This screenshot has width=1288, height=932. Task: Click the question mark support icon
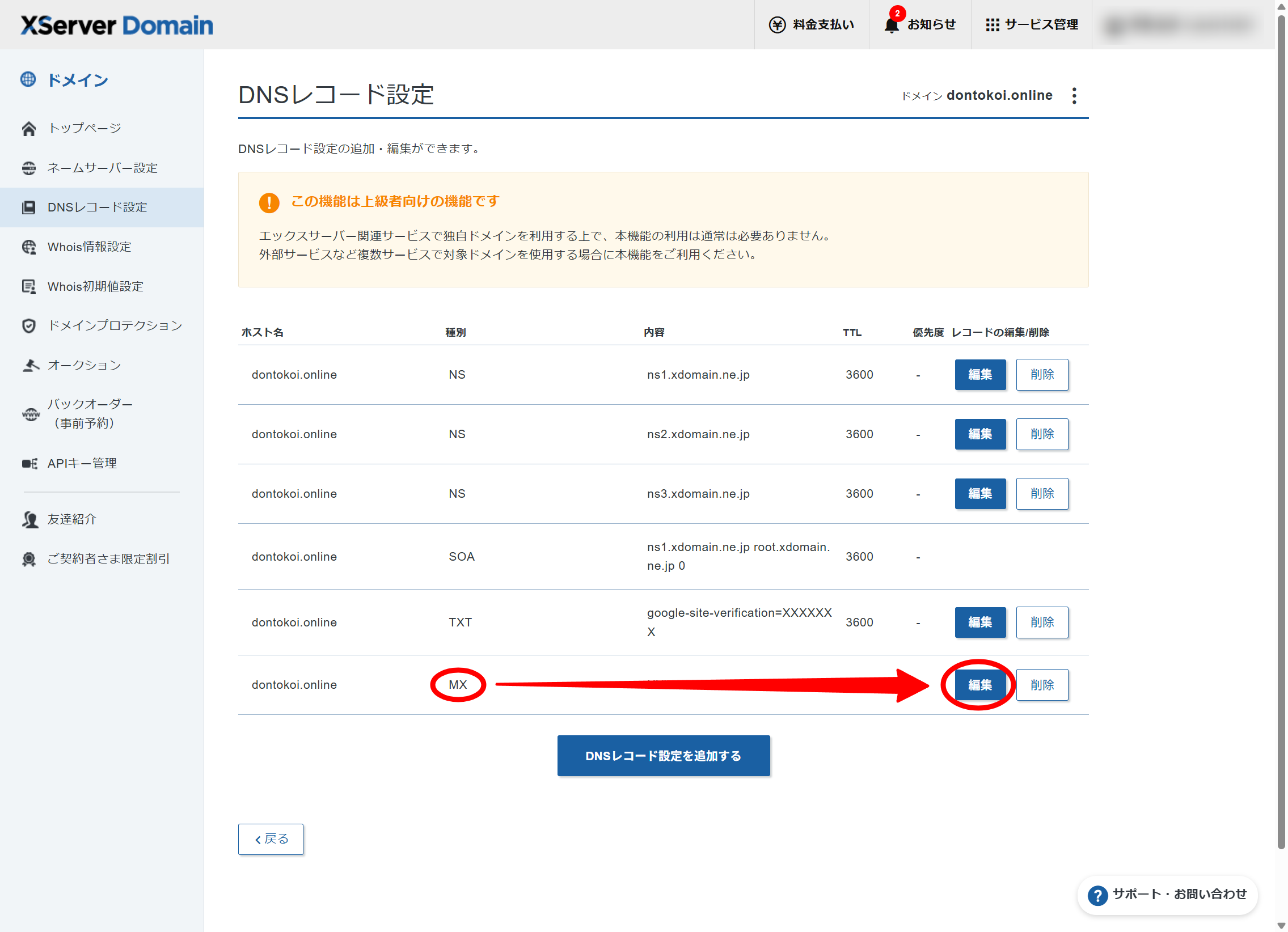coord(1097,895)
